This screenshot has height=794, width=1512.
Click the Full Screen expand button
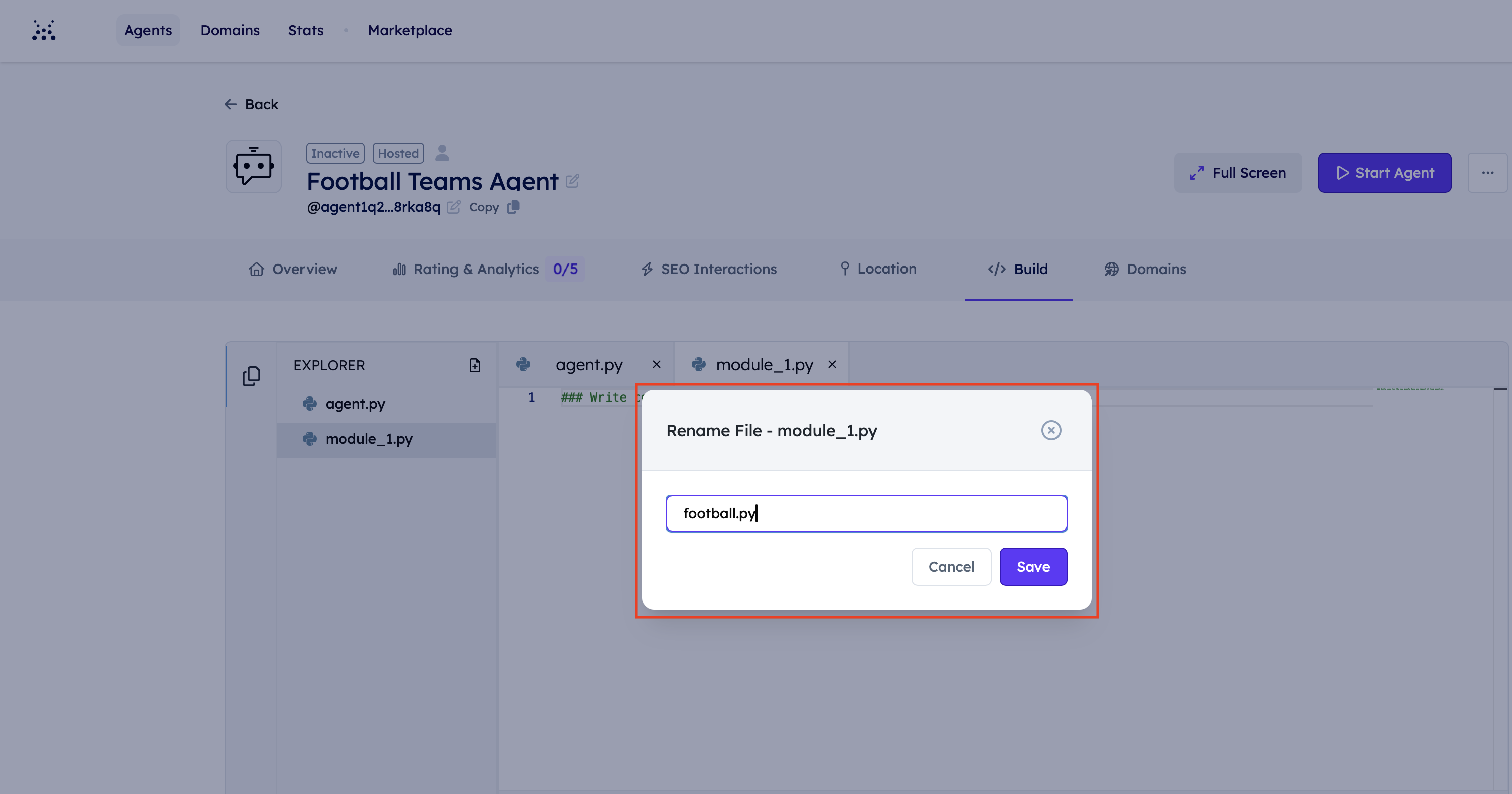[x=1237, y=173]
